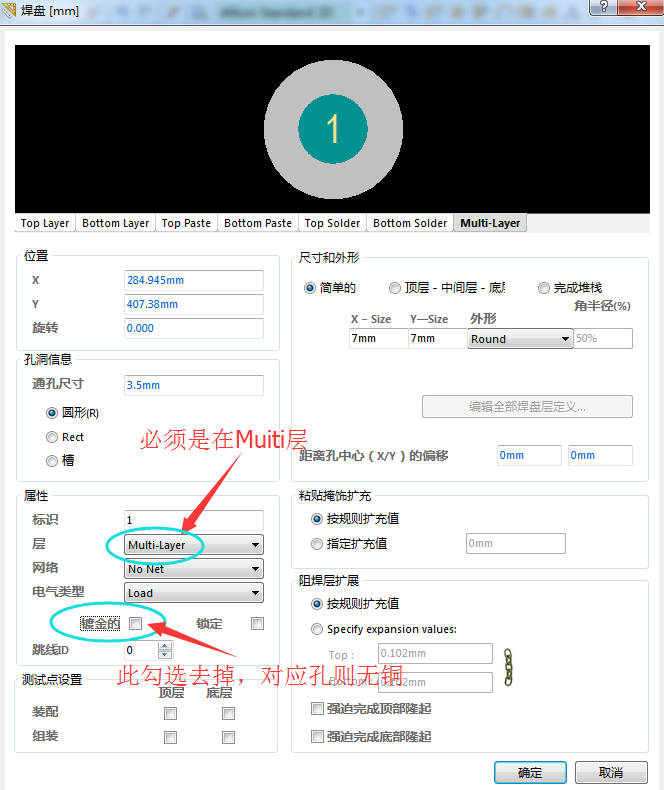The width and height of the screenshot is (664, 790).
Task: Switch to the Bottom Solder tab
Action: (x=410, y=223)
